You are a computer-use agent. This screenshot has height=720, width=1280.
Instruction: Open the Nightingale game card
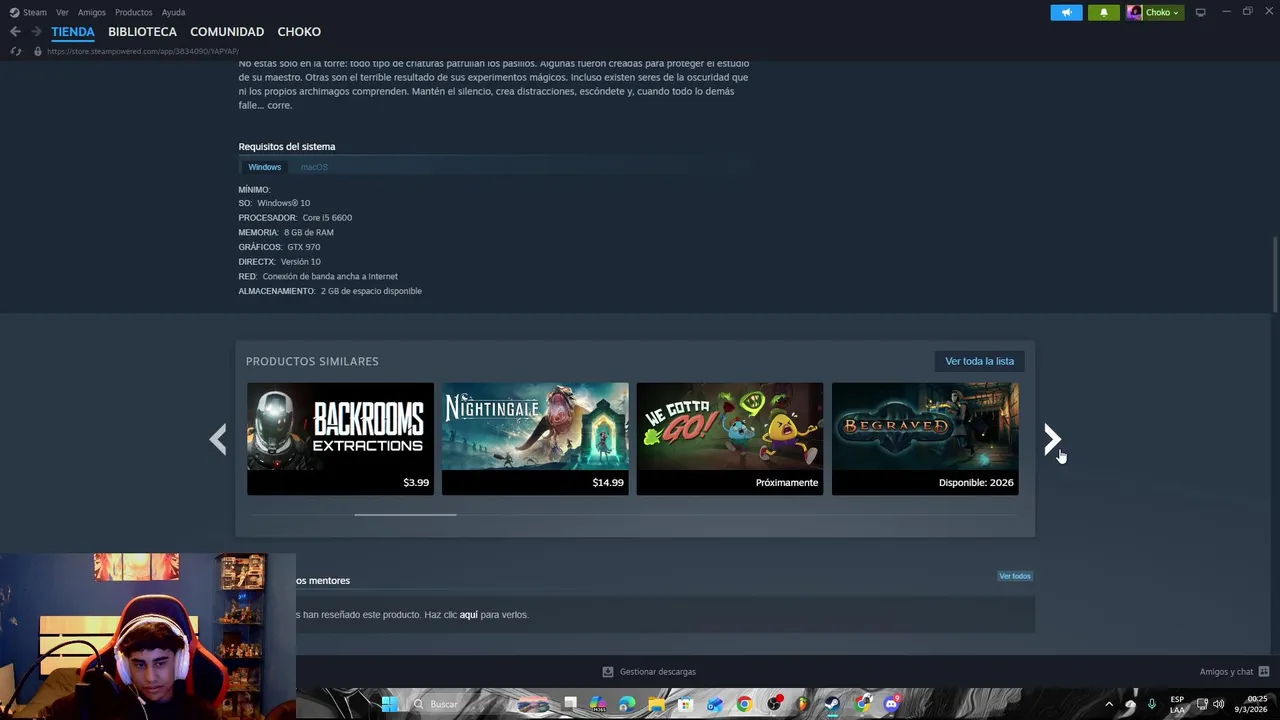coord(535,439)
